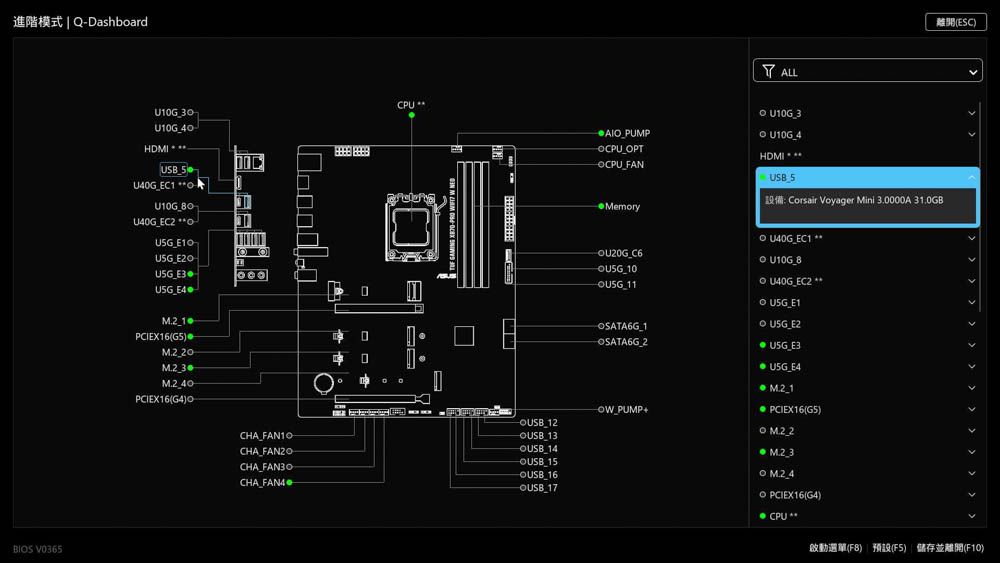Select the HDMI entry in the list
This screenshot has height=563, width=1000.
coord(780,157)
